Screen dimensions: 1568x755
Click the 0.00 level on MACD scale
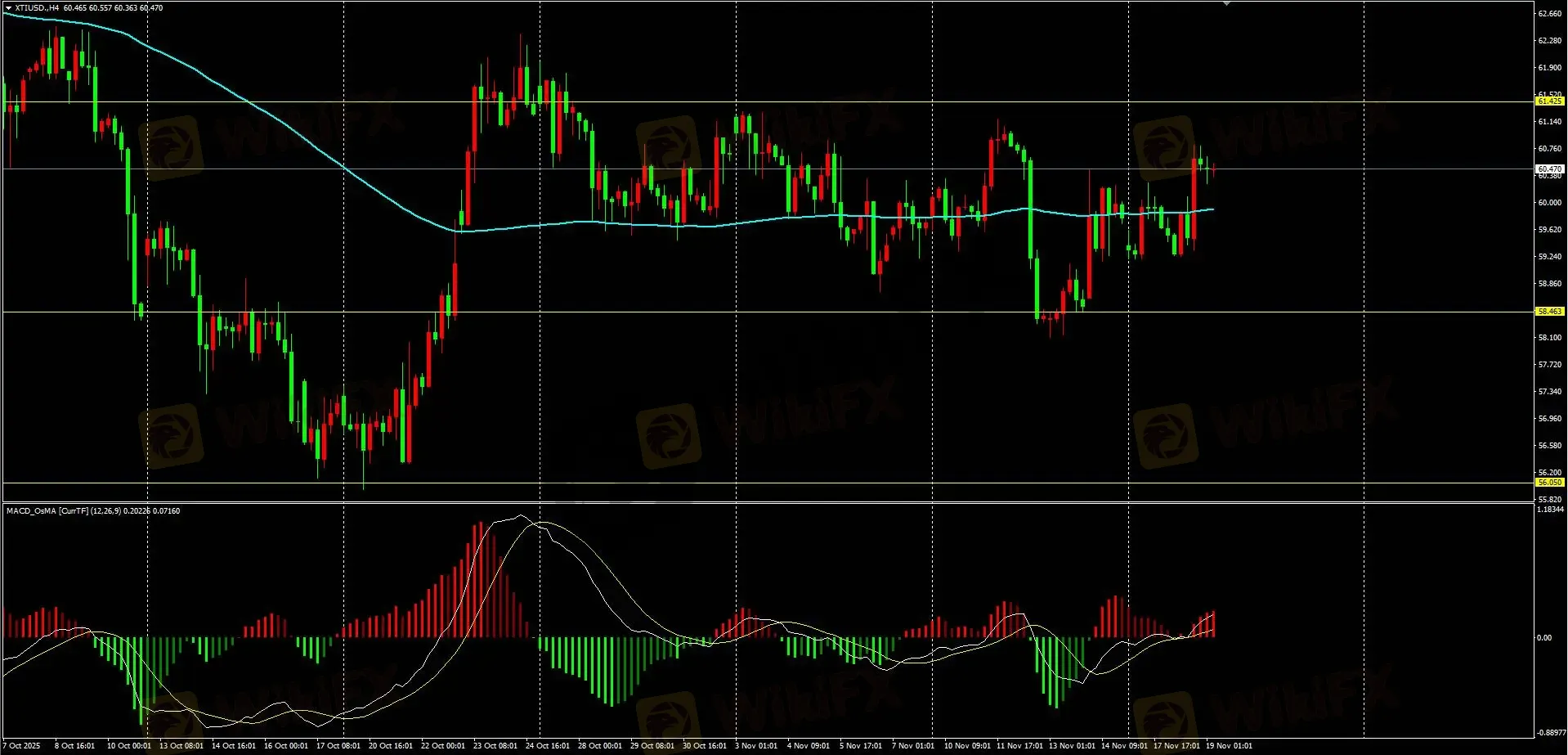pos(1543,637)
